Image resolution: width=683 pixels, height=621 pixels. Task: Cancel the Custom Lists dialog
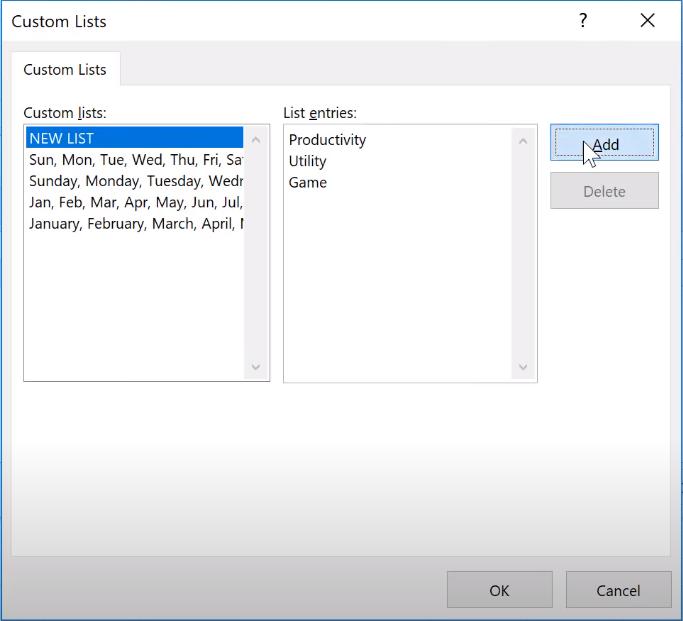(x=618, y=590)
